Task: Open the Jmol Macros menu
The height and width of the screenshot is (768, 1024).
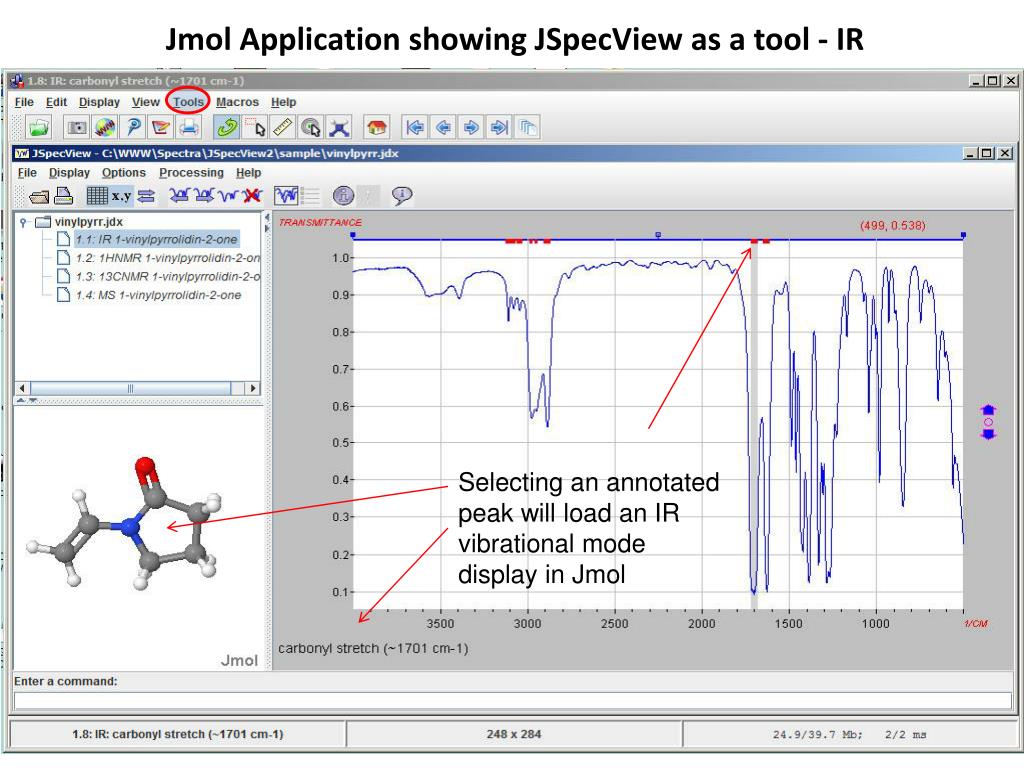Action: click(237, 102)
